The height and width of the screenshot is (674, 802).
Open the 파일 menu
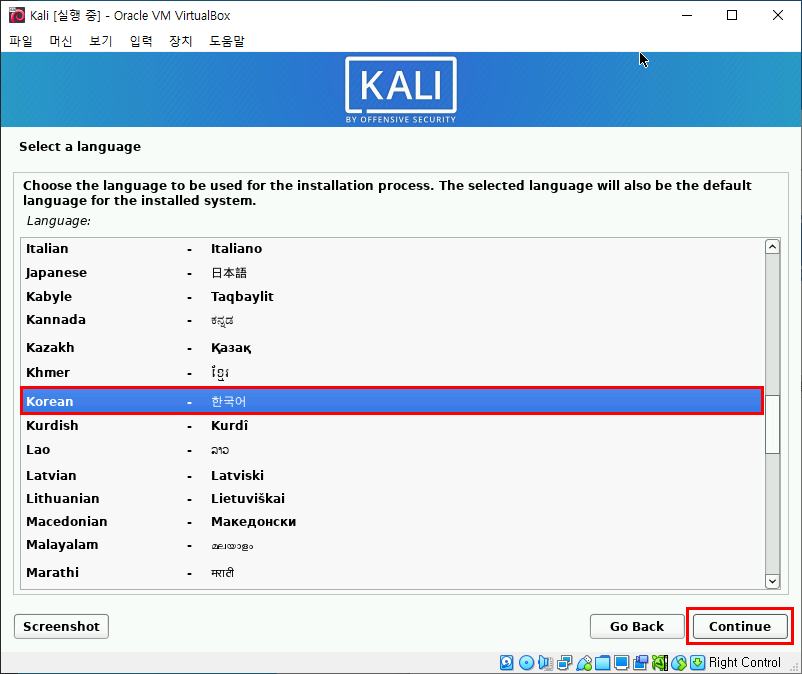coord(21,40)
